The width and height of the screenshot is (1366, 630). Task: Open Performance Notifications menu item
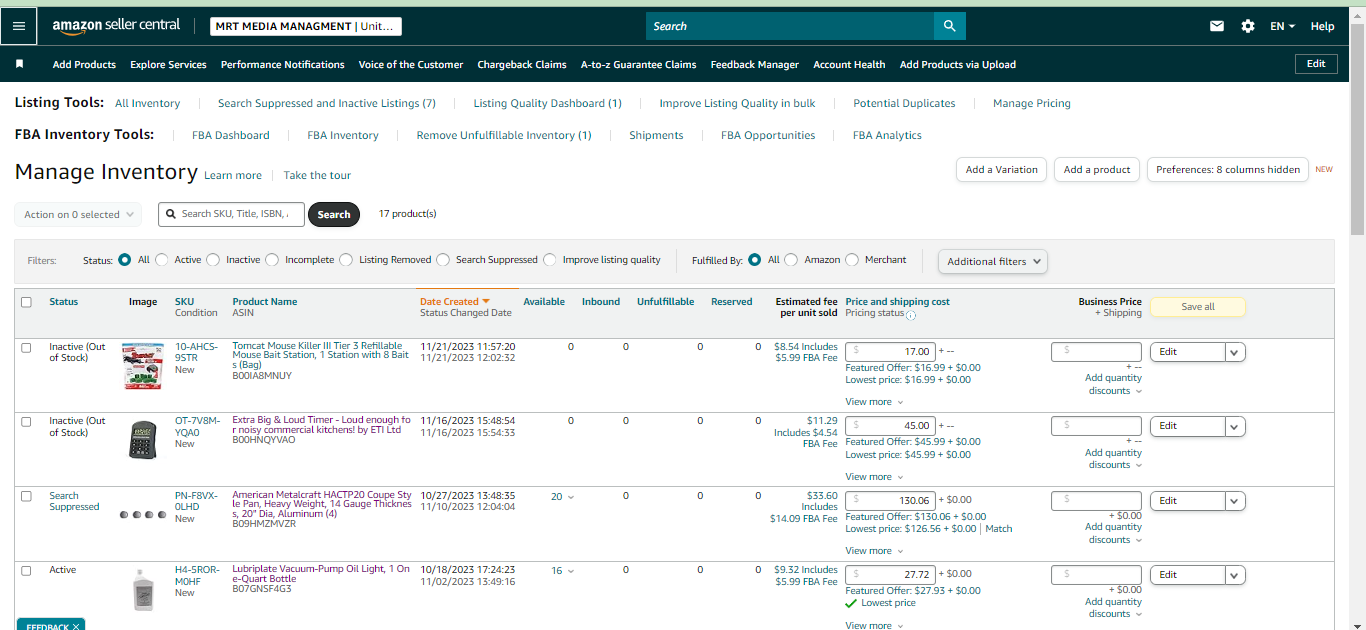pyautogui.click(x=283, y=64)
